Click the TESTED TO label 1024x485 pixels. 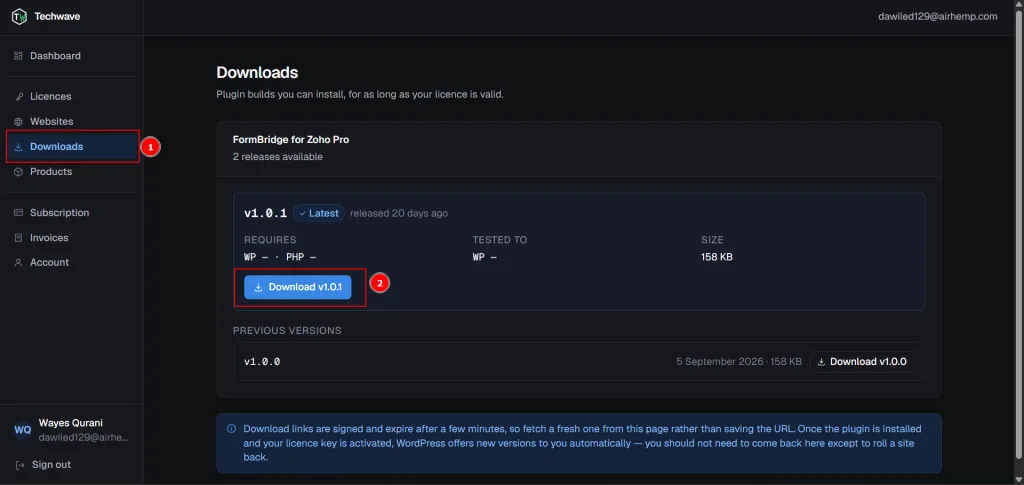coord(500,240)
